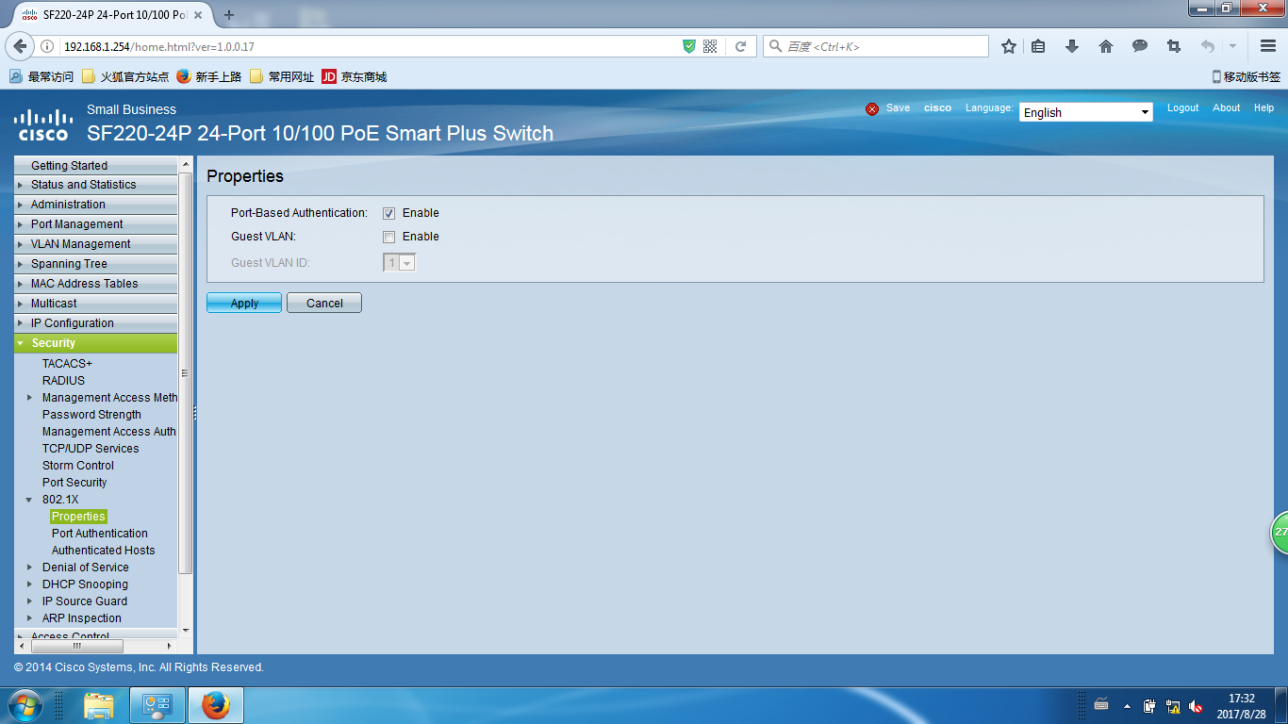Viewport: 1288px width, 724px height.
Task: Click the Firefox icon in the taskbar
Action: [x=215, y=705]
